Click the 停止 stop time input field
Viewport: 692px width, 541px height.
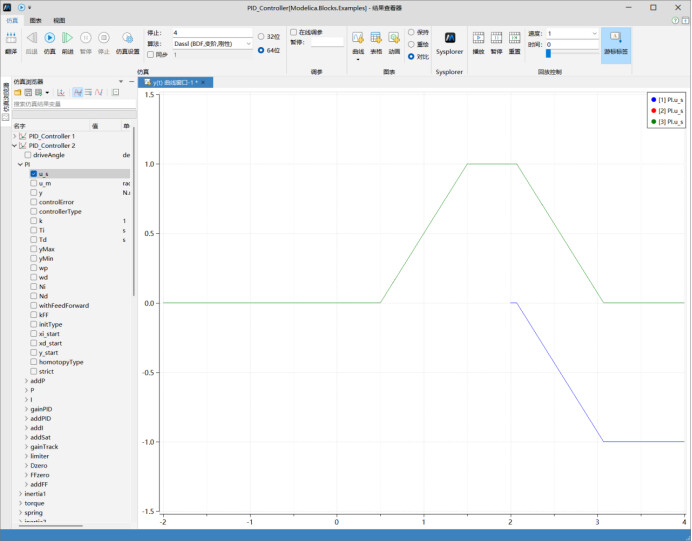coord(212,33)
